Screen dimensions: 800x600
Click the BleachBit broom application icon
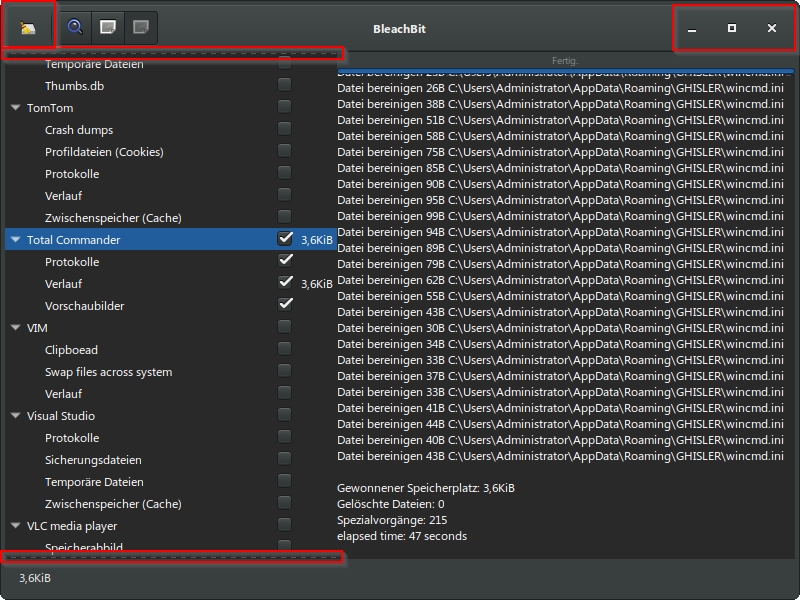click(27, 27)
